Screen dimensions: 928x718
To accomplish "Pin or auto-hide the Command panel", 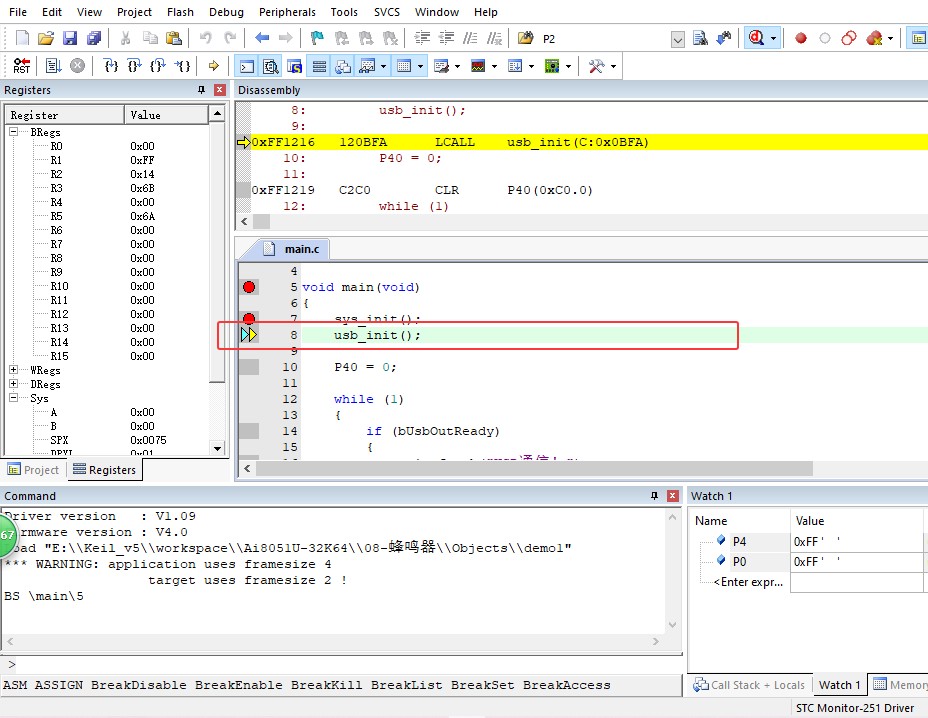I will coord(654,496).
